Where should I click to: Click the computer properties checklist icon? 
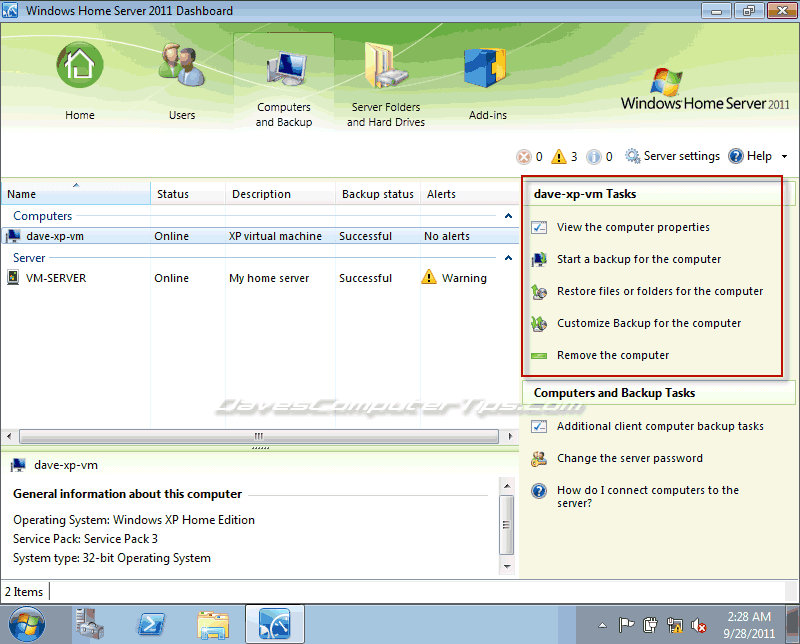click(x=539, y=227)
